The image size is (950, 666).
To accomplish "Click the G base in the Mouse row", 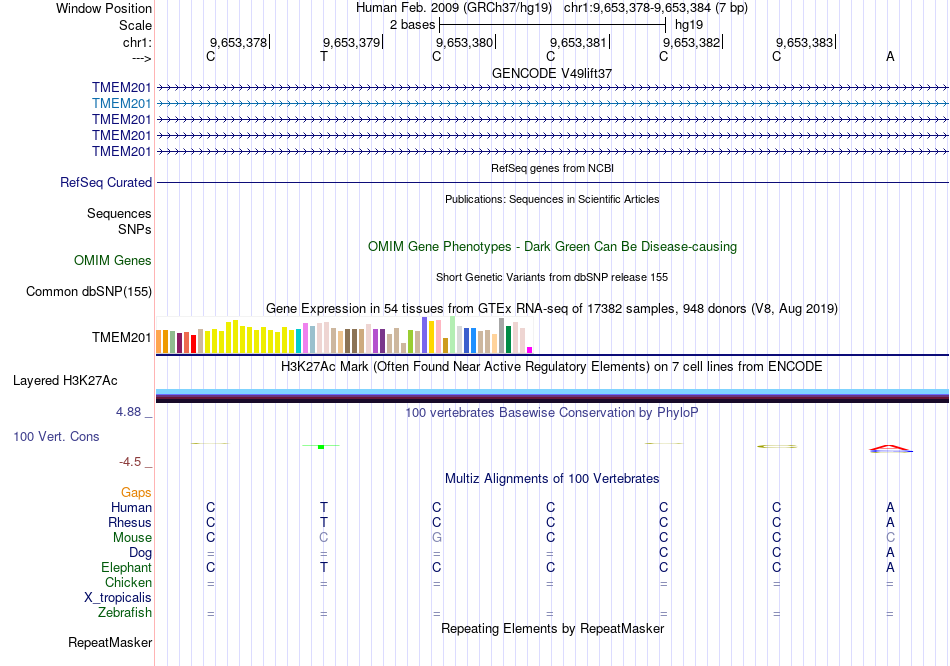I will click(437, 538).
